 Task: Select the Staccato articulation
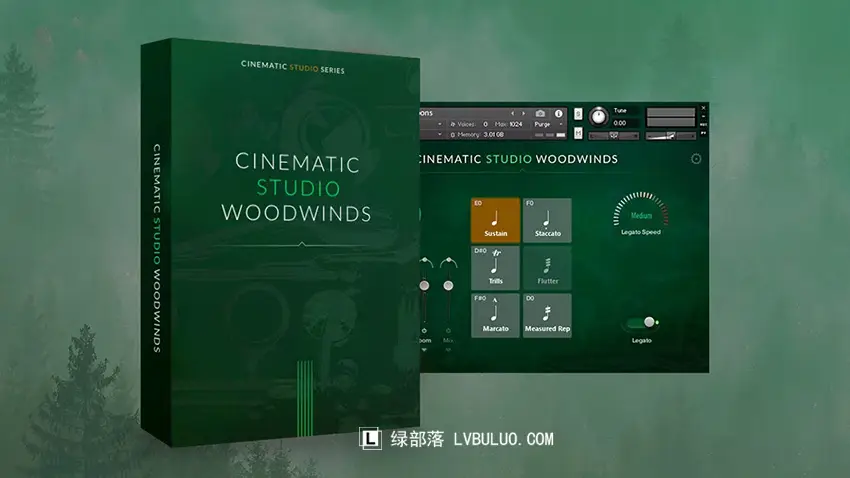click(x=547, y=219)
